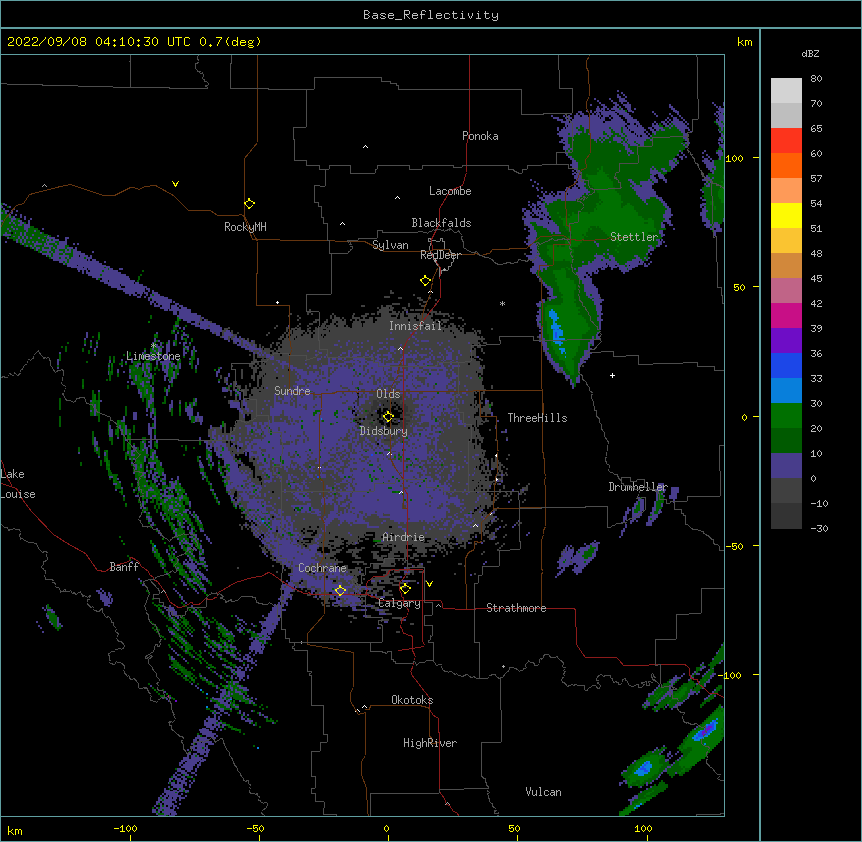Screen dimensions: 862x842
Task: Click the yellow V marker northwest of RockyMH
Action: pyautogui.click(x=175, y=184)
